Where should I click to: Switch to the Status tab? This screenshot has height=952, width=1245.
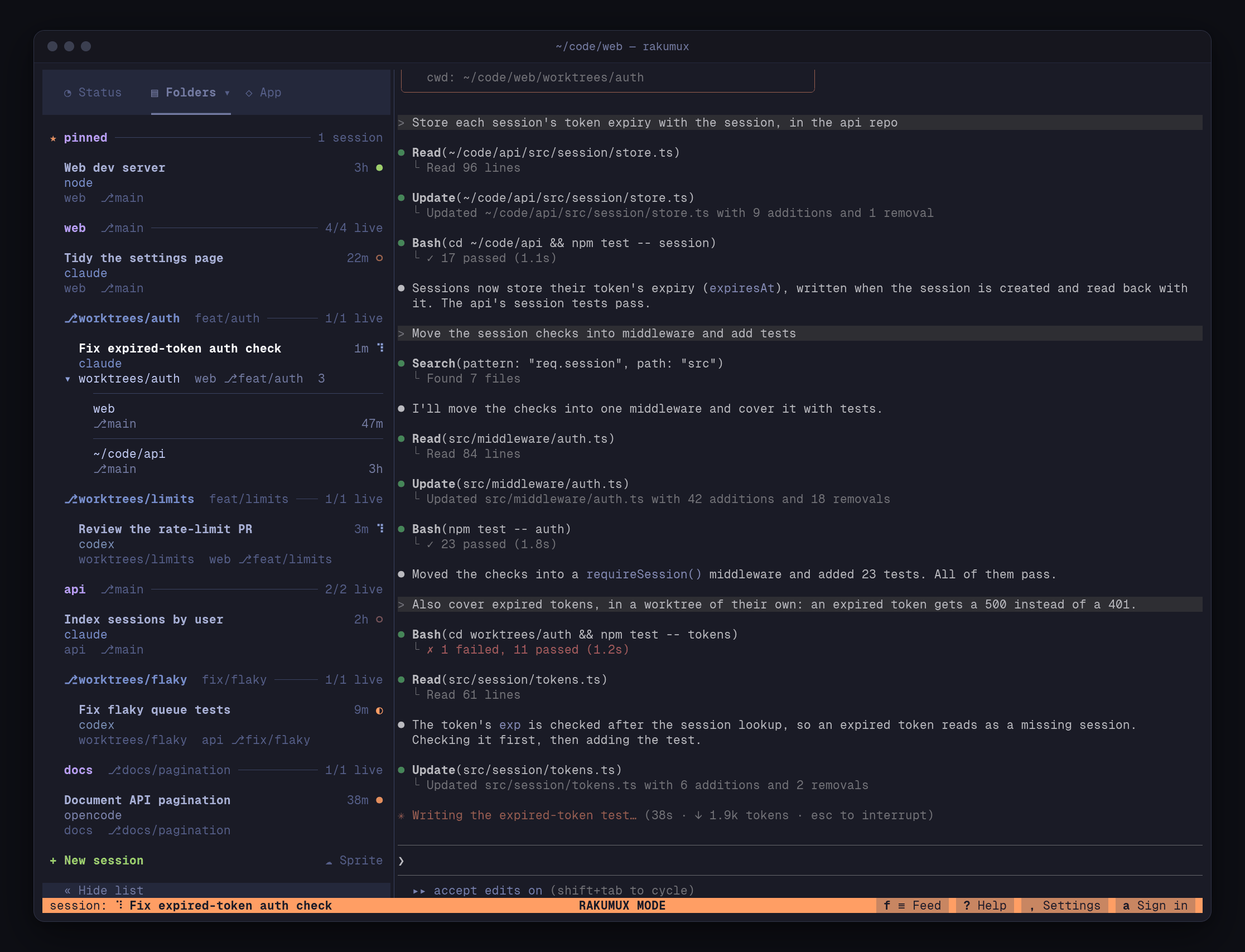(x=93, y=93)
